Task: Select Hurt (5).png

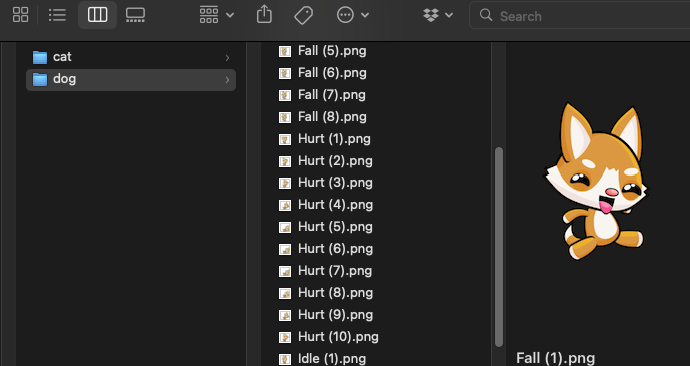Action: (x=335, y=227)
